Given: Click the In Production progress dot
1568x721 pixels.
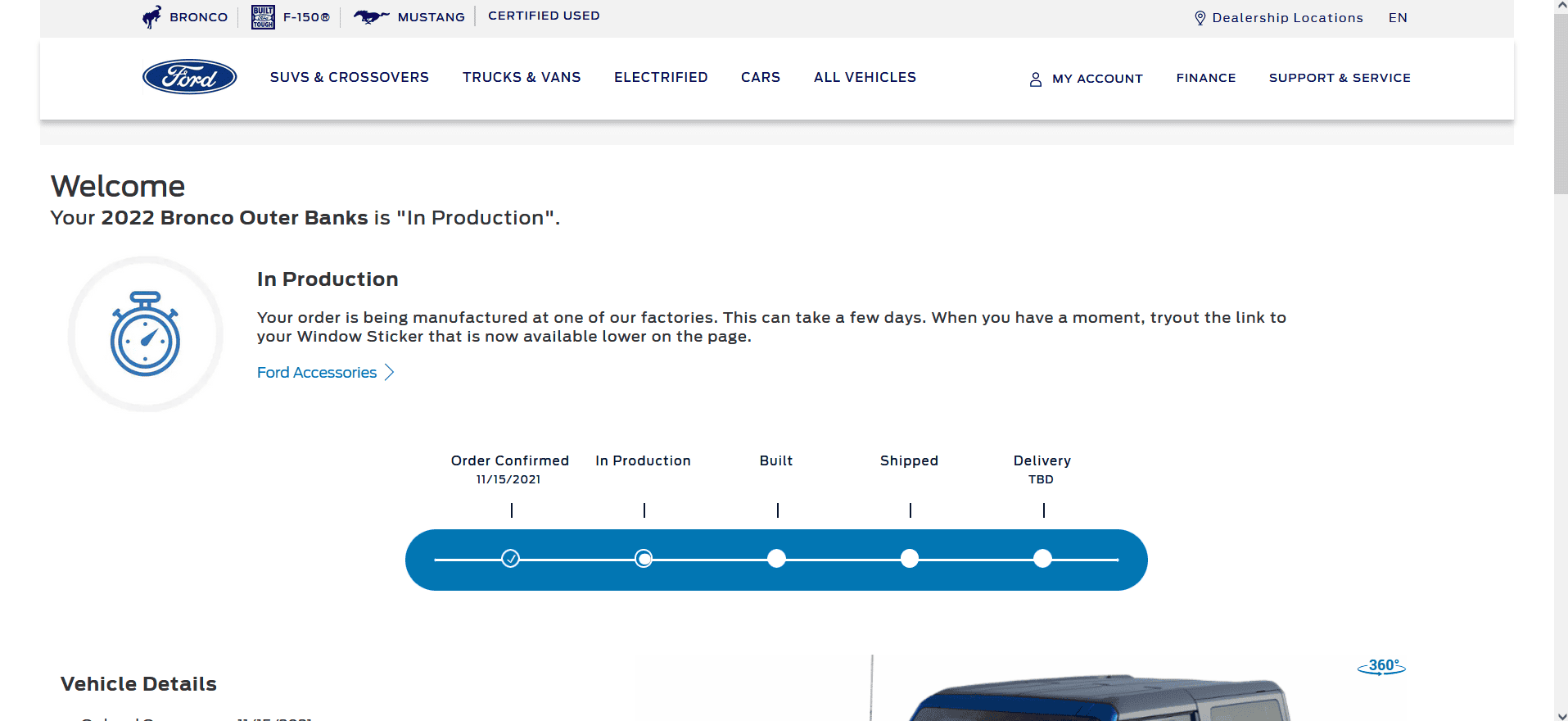Looking at the screenshot, I should (x=644, y=559).
